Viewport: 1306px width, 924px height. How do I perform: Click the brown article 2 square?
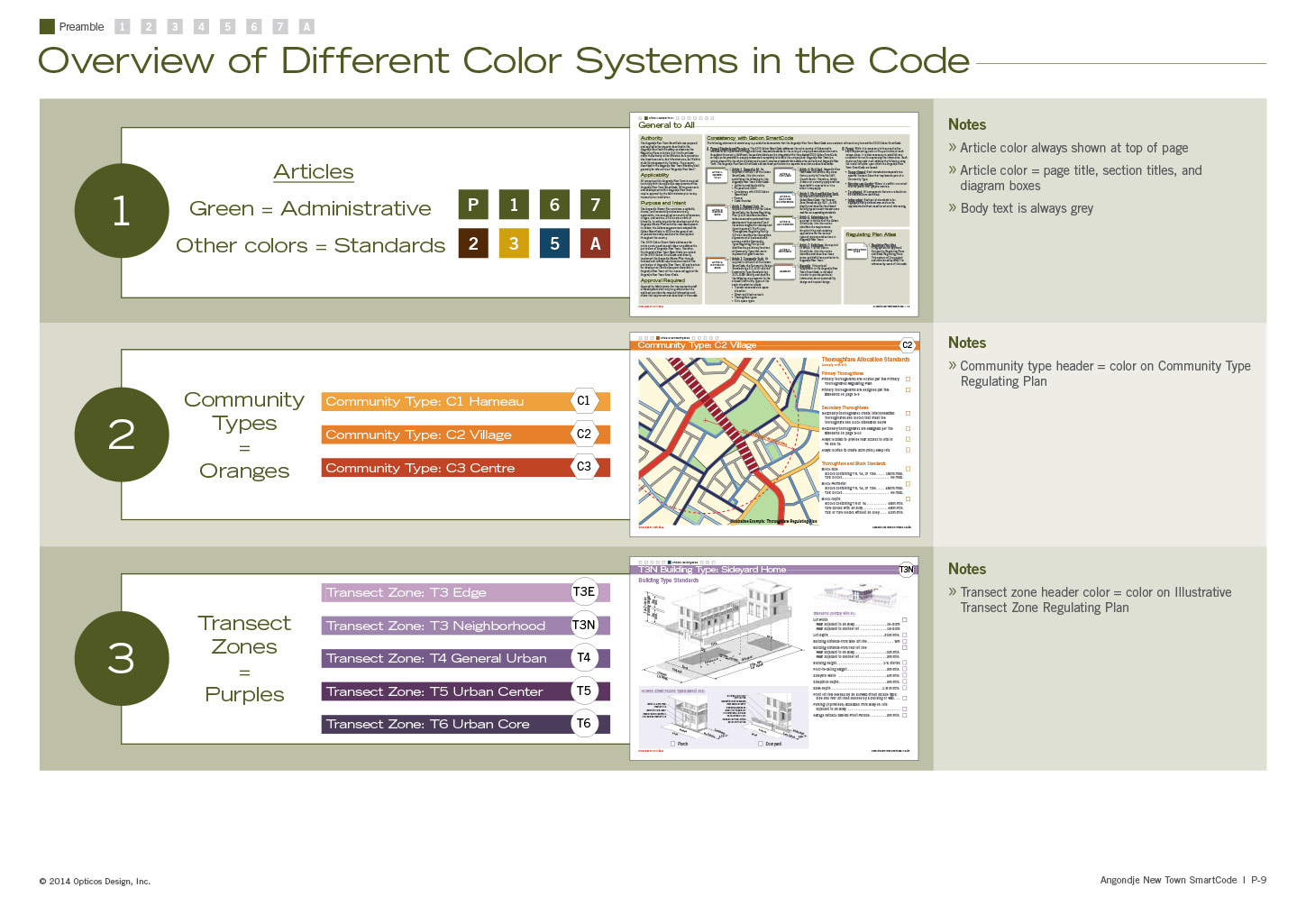(473, 243)
